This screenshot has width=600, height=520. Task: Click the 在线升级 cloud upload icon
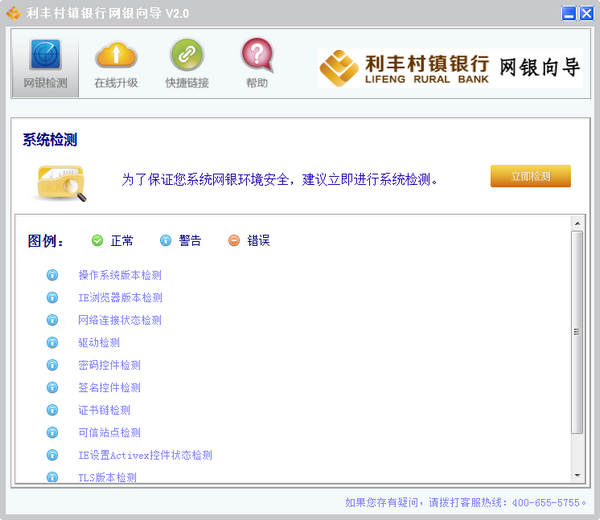click(x=116, y=55)
